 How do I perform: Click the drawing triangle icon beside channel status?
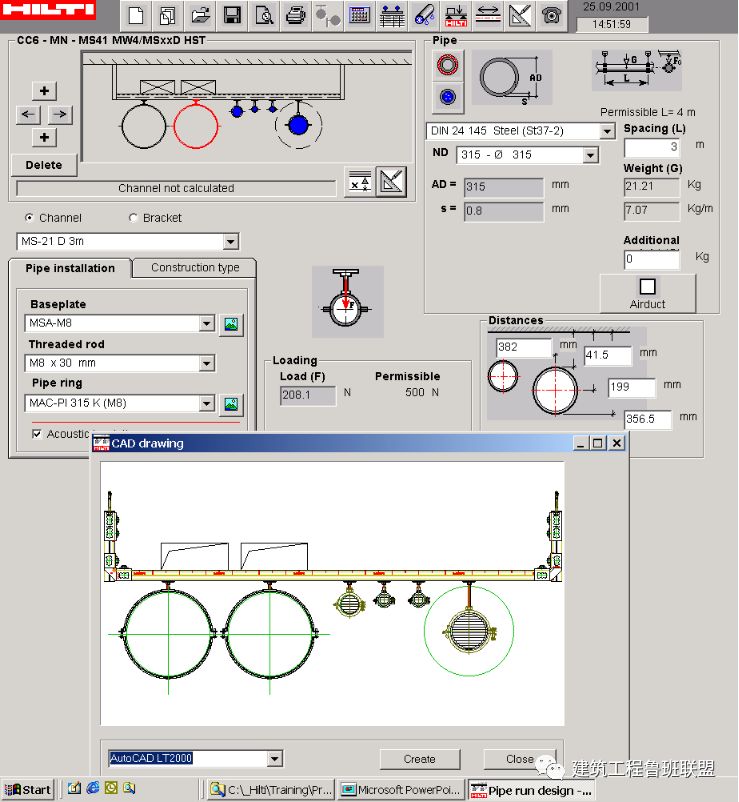[392, 182]
